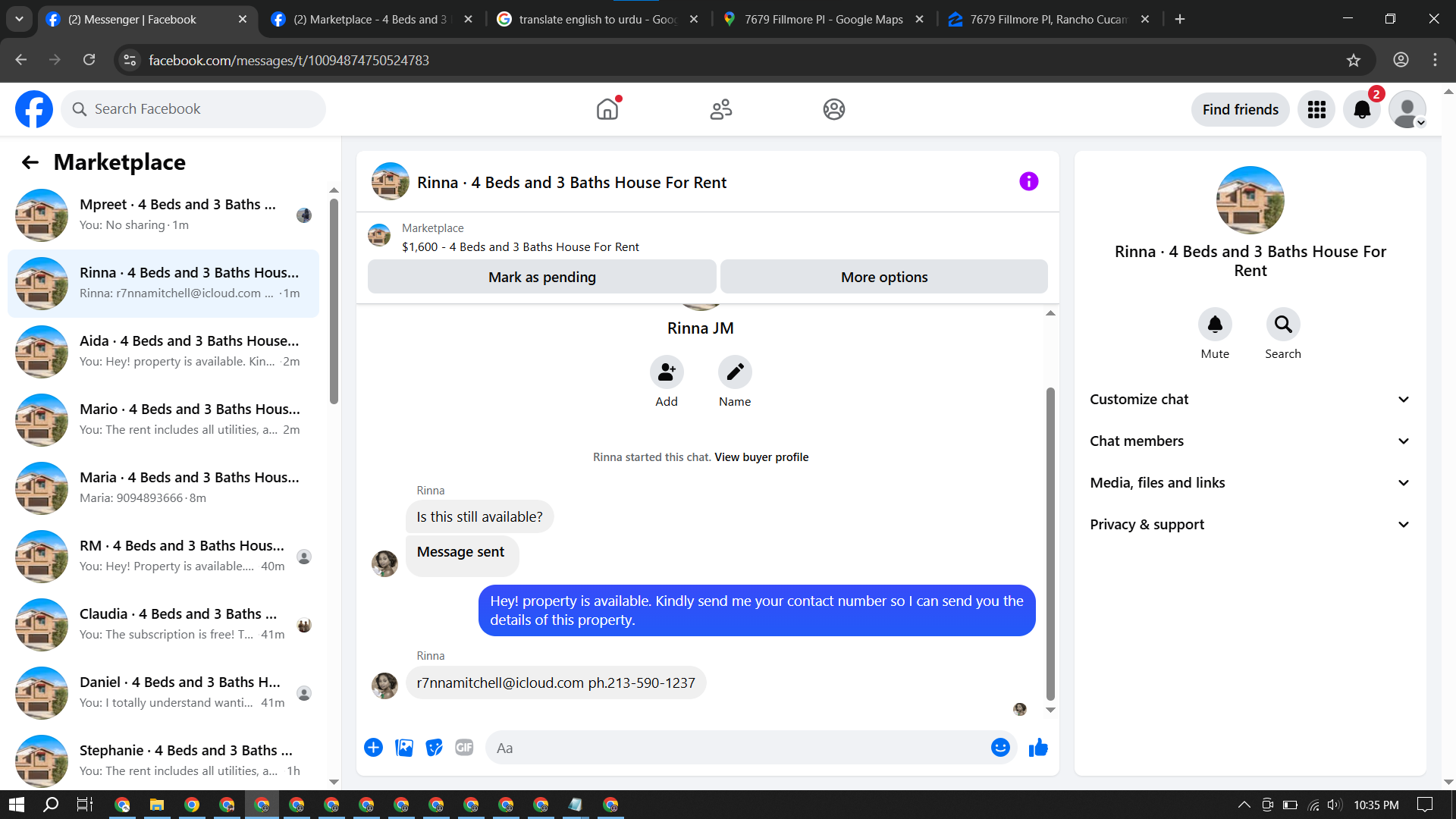This screenshot has height=819, width=1456.
Task: Mute the conversation with the bell icon
Action: pos(1215,325)
